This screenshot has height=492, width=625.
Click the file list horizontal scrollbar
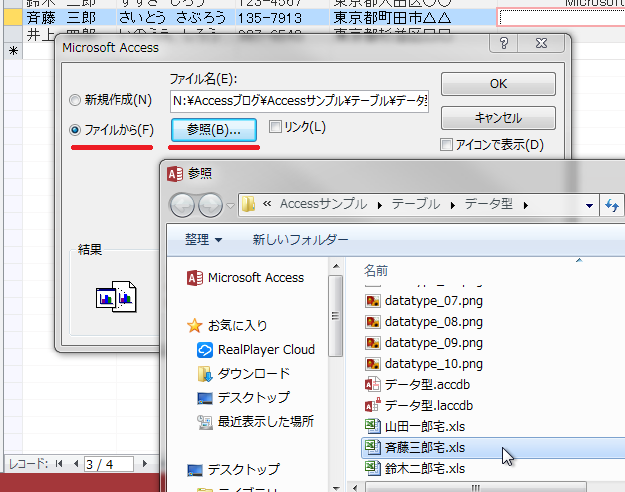[x=476, y=487]
